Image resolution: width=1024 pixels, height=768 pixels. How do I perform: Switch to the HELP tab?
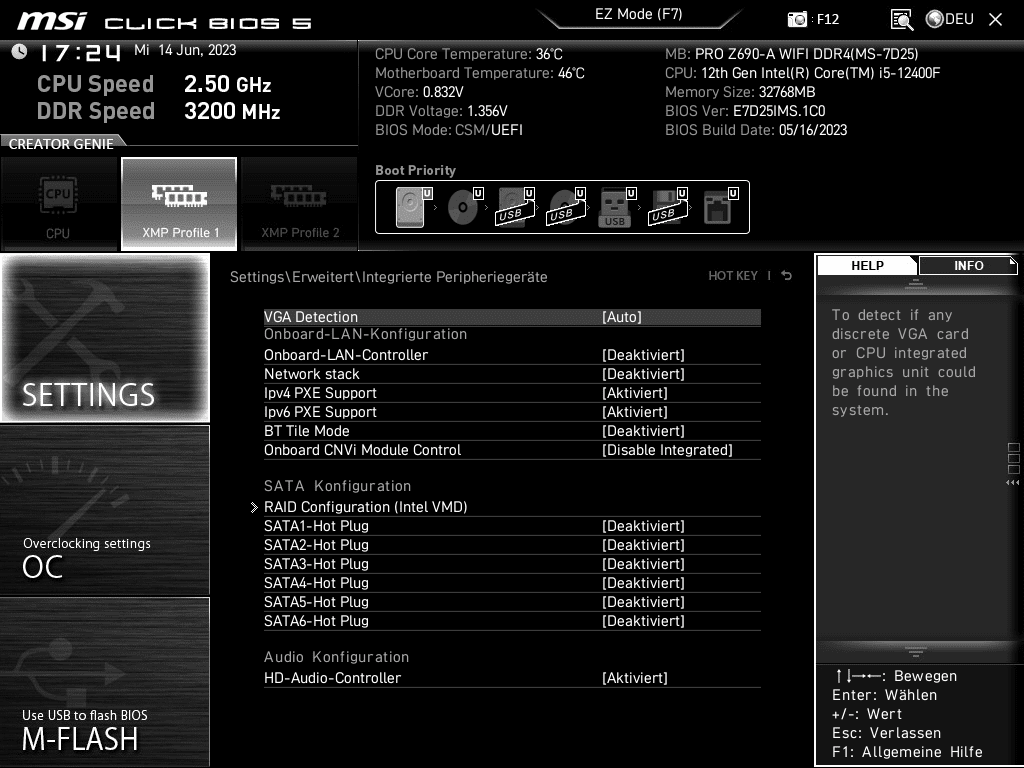pos(867,265)
